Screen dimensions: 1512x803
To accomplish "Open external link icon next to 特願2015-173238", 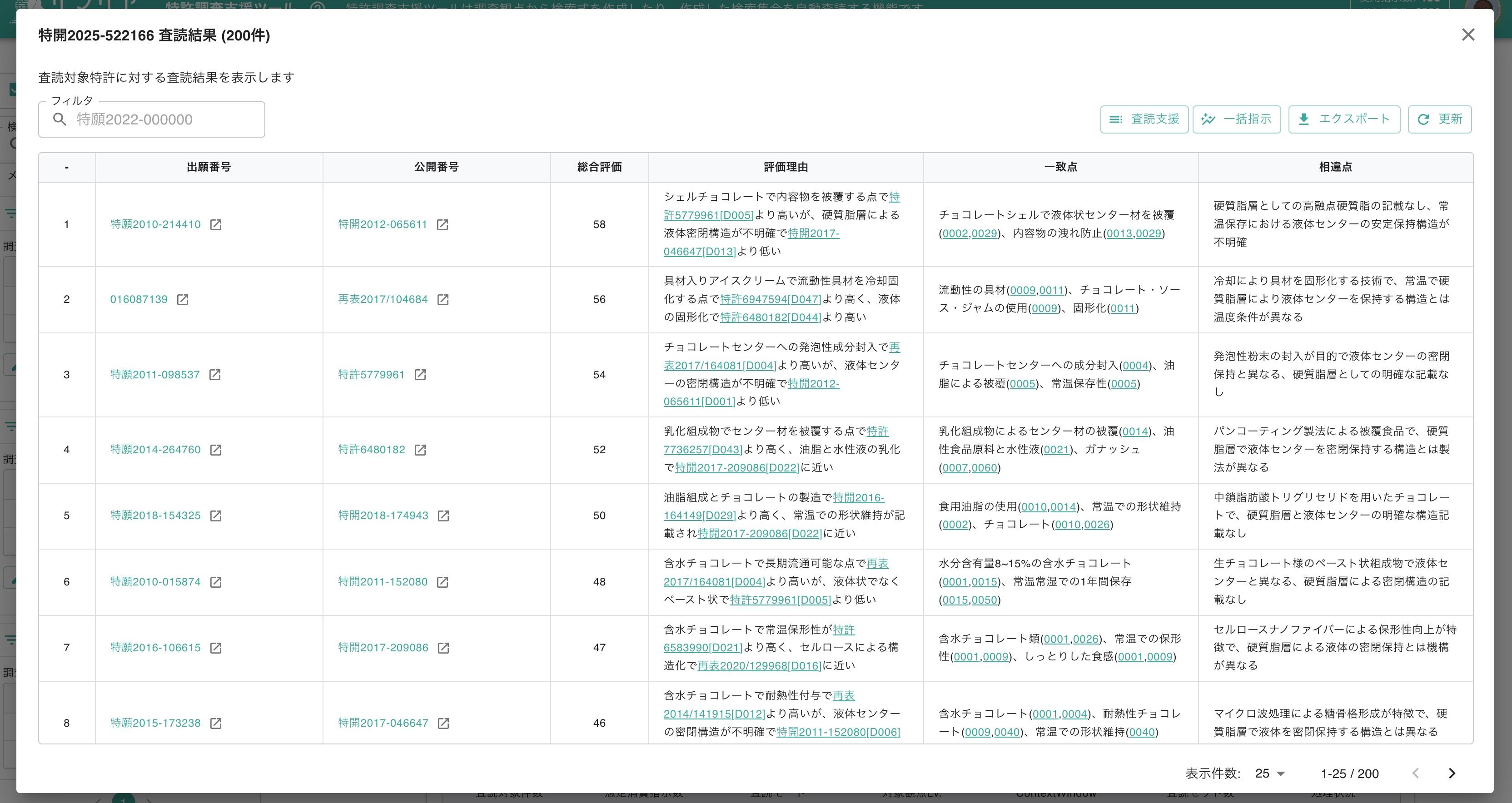I will coord(215,723).
